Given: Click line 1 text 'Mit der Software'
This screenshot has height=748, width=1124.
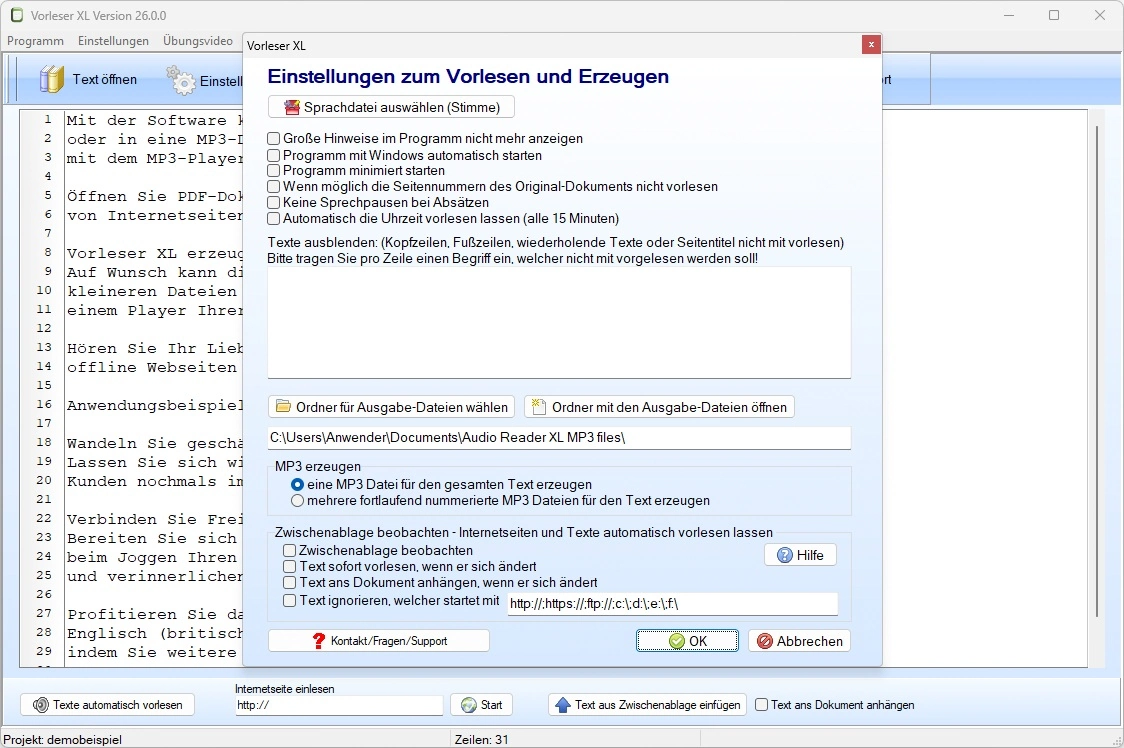Looking at the screenshot, I should pyautogui.click(x=146, y=120).
